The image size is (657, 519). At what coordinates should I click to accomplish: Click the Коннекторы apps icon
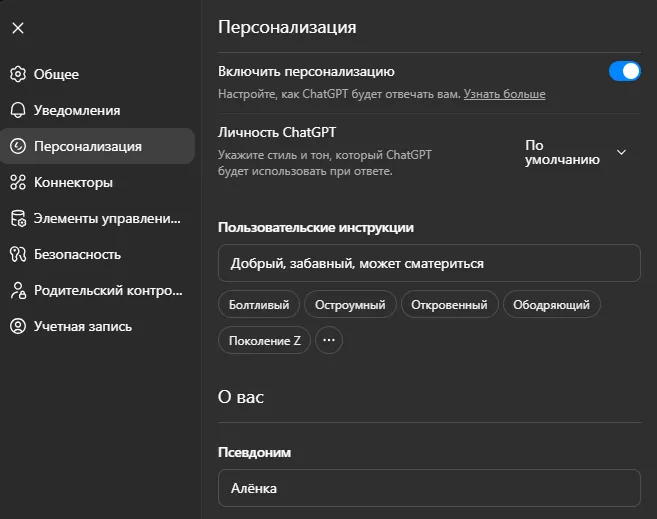coord(17,182)
